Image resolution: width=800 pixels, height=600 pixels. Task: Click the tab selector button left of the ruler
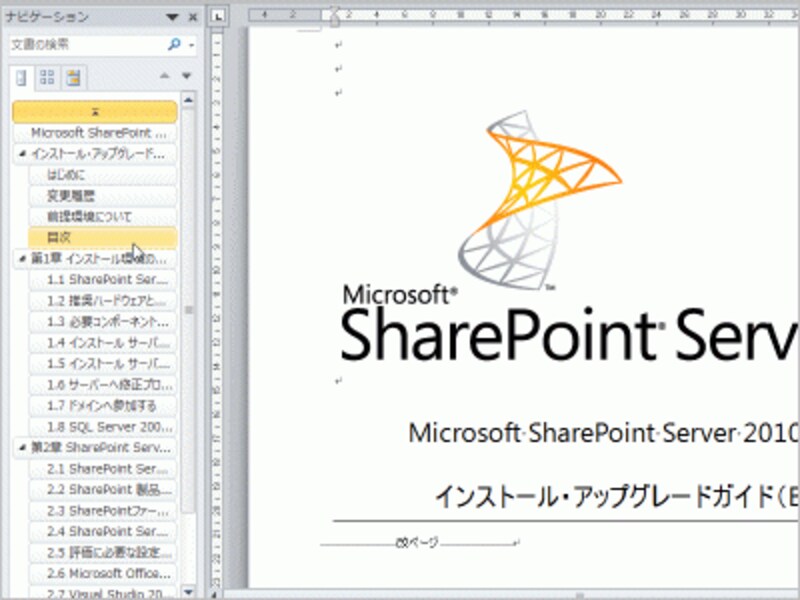(x=218, y=17)
